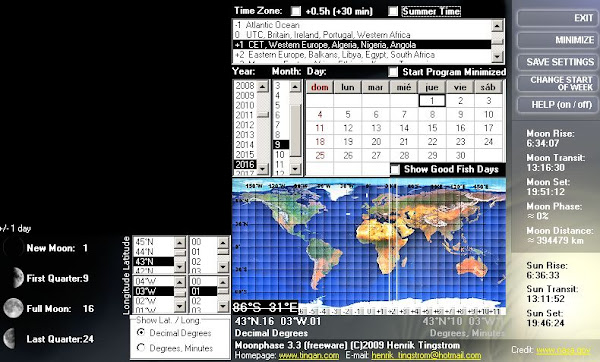Select month 9 in the Month list
This screenshot has height=362, width=600.
pos(281,145)
